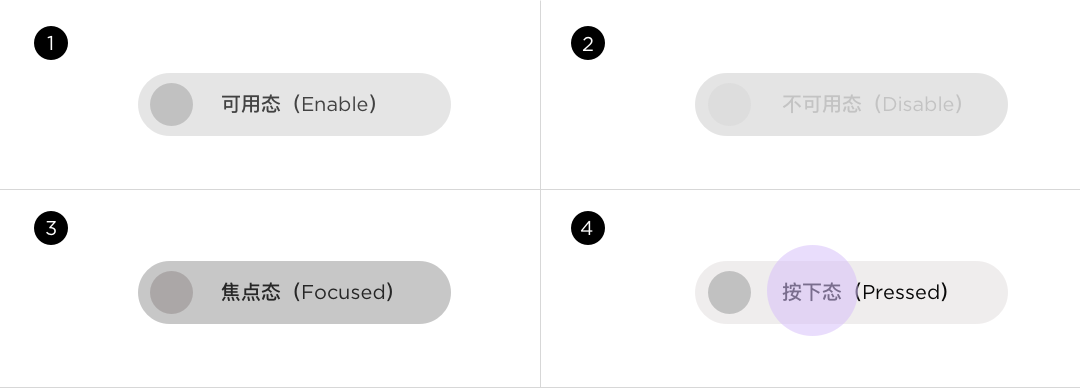
Task: Click the word "Pressed" in the fourth chip
Action: coord(900,292)
